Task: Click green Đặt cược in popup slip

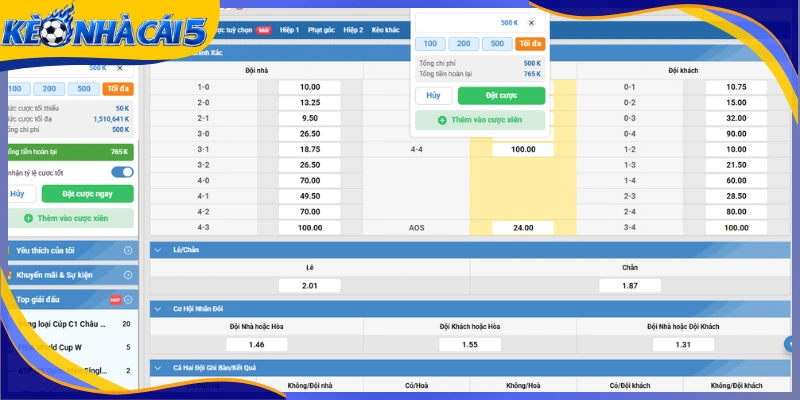Action: coord(502,95)
